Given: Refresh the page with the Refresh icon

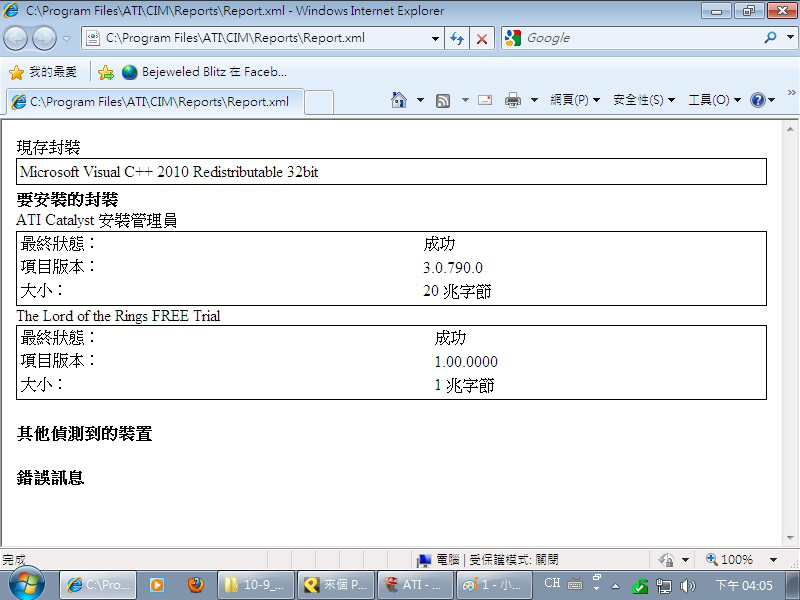Looking at the screenshot, I should 457,38.
